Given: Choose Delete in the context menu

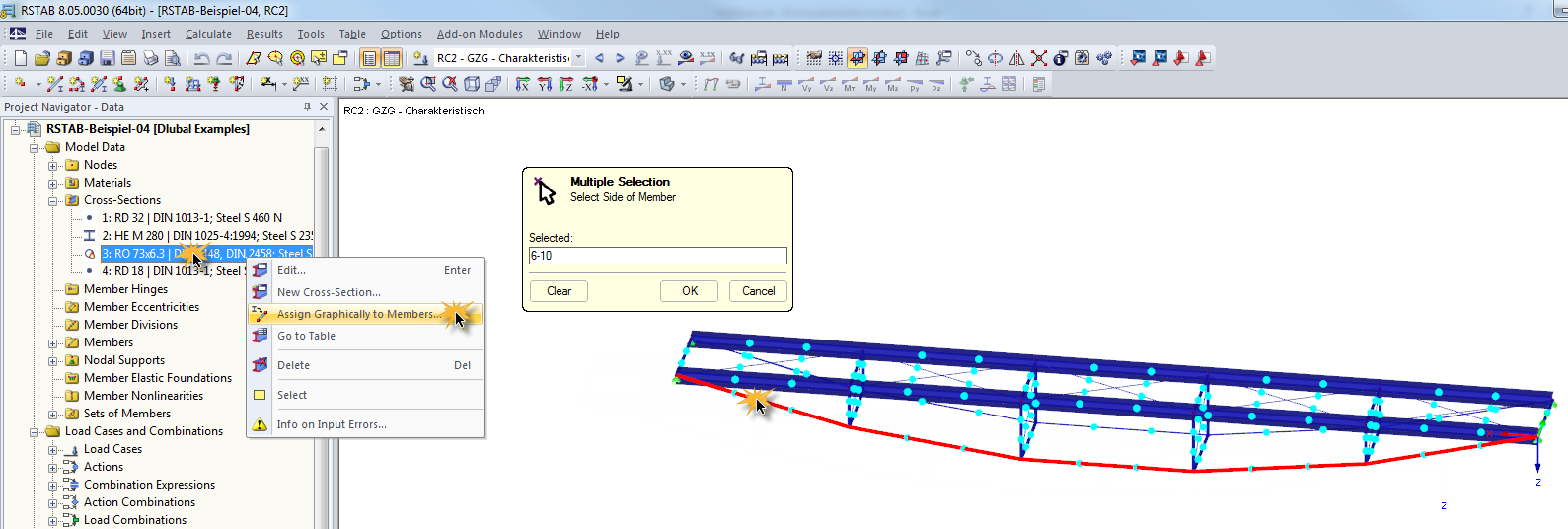Looking at the screenshot, I should click(x=365, y=365).
